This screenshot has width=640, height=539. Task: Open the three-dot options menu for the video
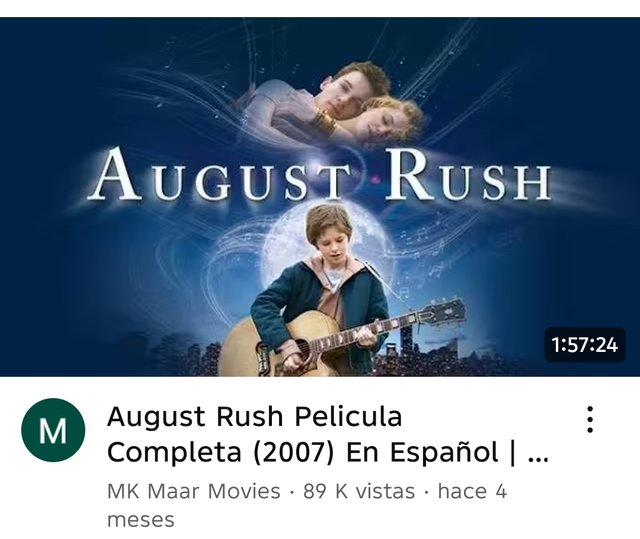point(590,419)
